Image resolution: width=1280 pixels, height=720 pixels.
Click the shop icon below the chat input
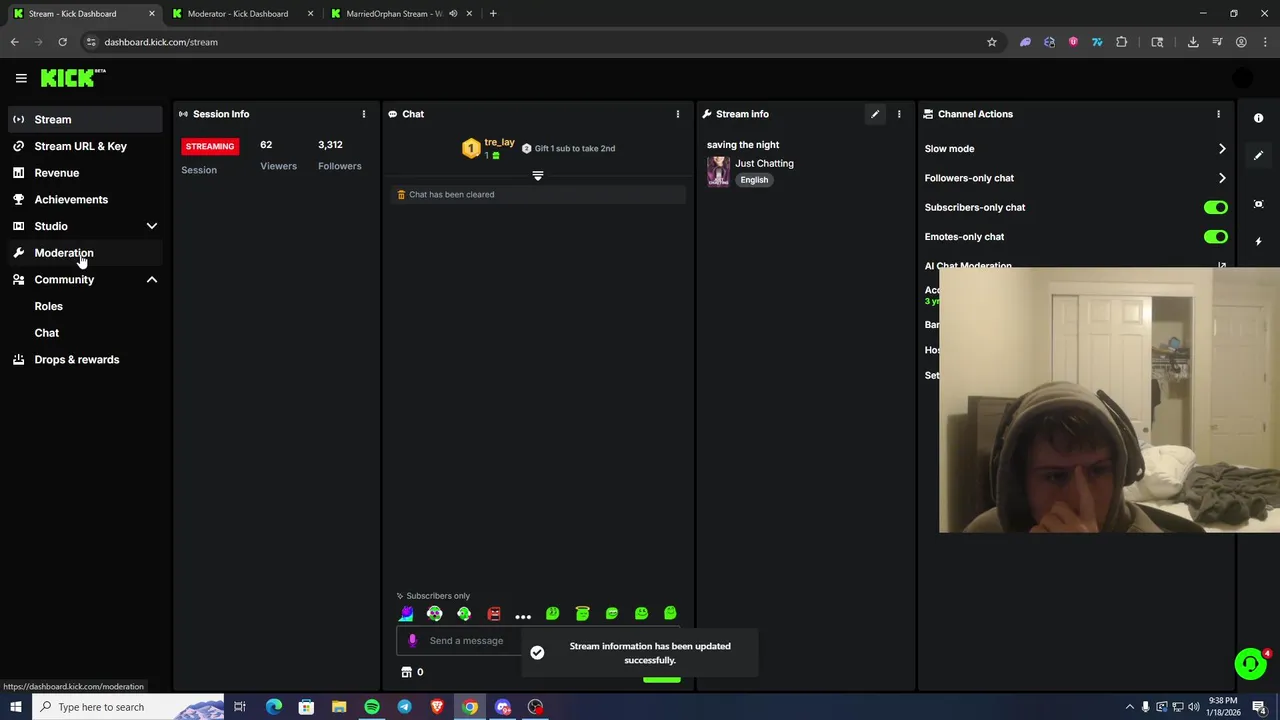(x=406, y=672)
